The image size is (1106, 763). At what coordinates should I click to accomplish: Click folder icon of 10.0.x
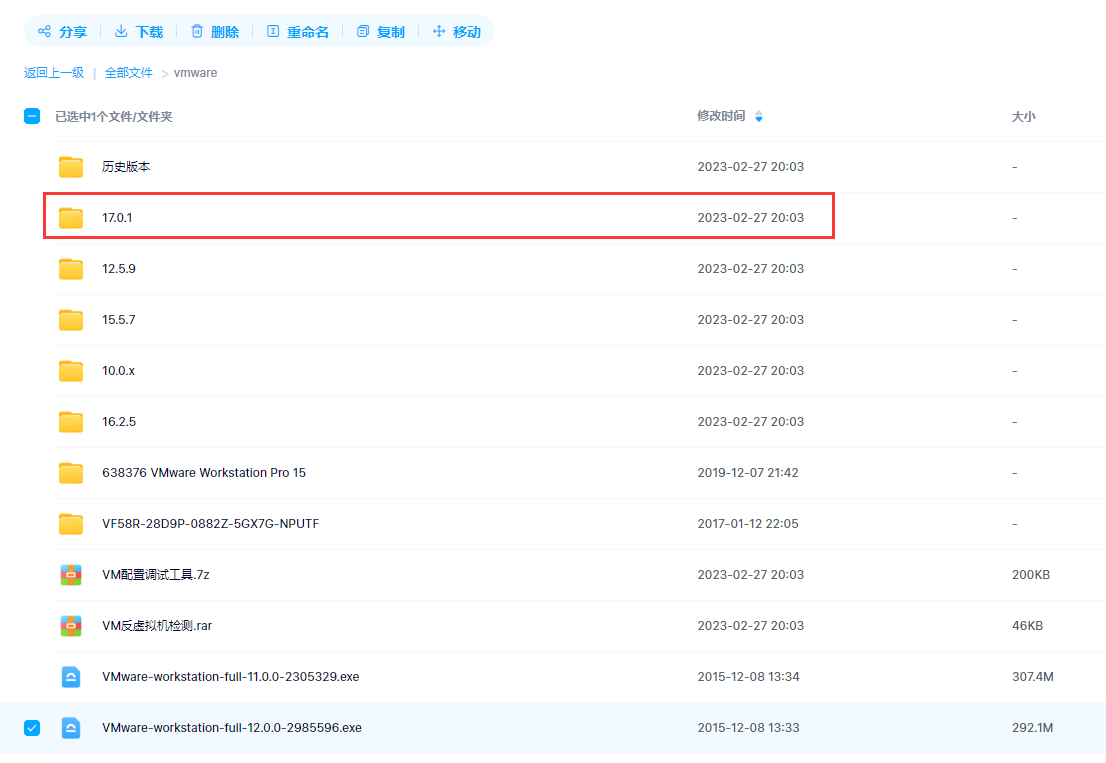71,371
